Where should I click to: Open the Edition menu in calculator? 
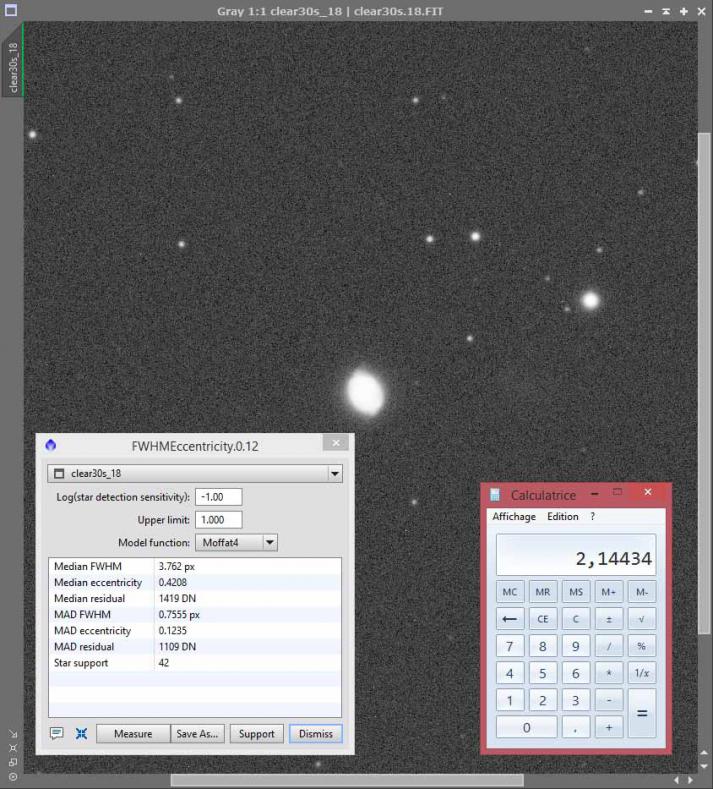563,516
